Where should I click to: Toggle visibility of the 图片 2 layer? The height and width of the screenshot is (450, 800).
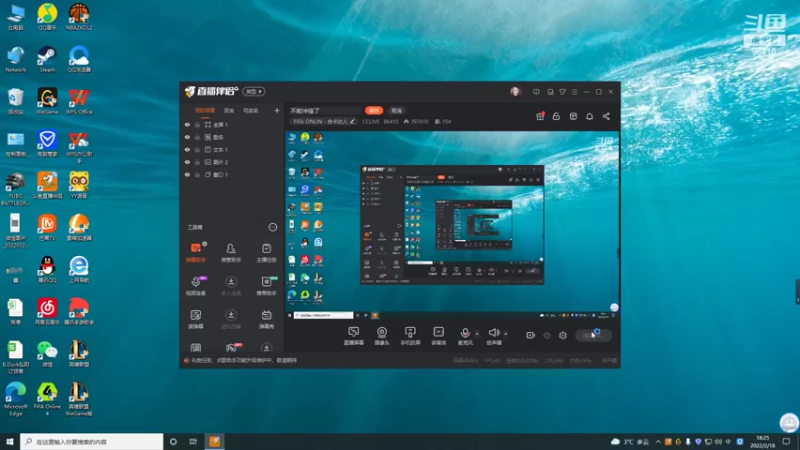click(x=187, y=162)
